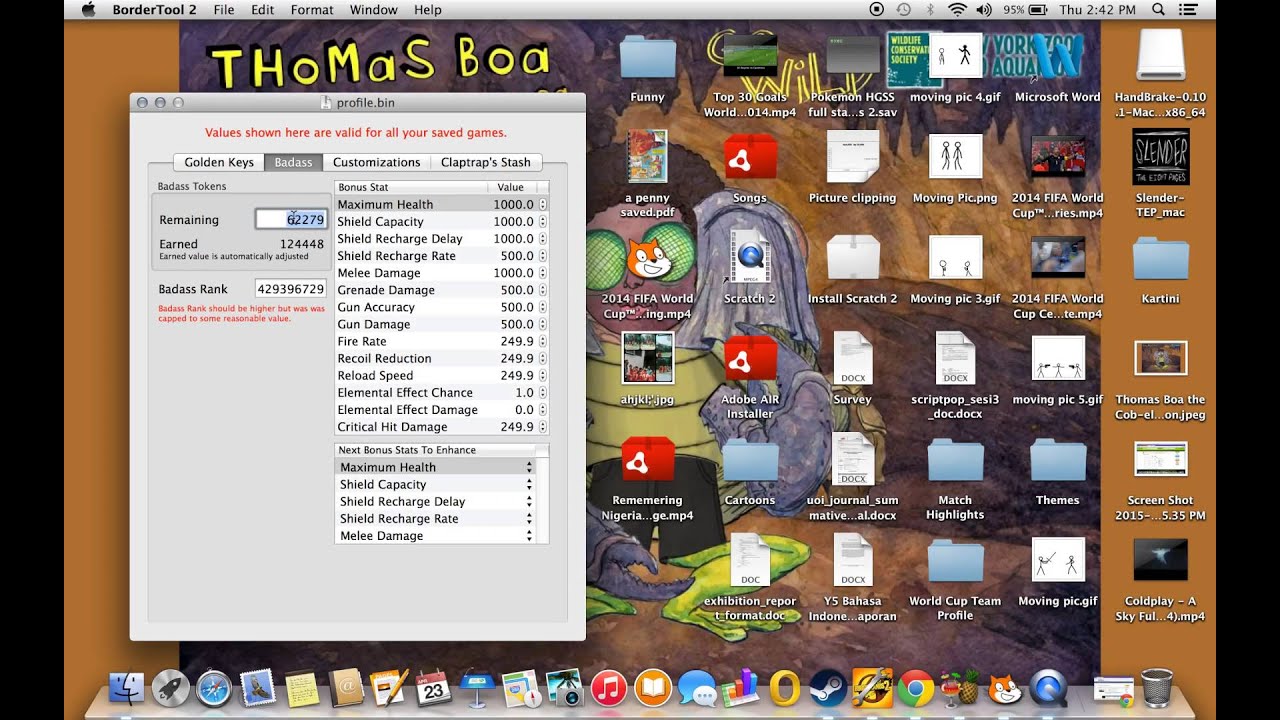The width and height of the screenshot is (1280, 720).
Task: Open Wi-Fi status menu
Action: coord(958,10)
